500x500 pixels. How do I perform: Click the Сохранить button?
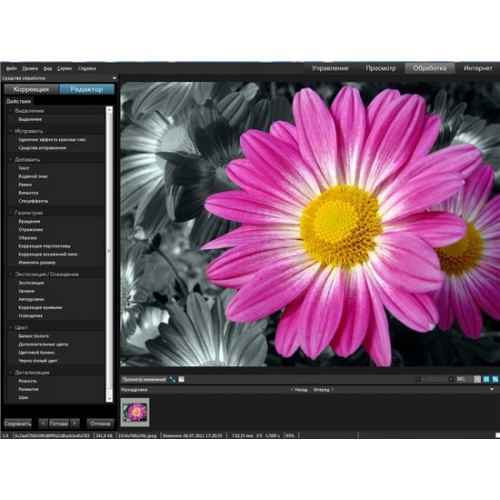point(18,424)
